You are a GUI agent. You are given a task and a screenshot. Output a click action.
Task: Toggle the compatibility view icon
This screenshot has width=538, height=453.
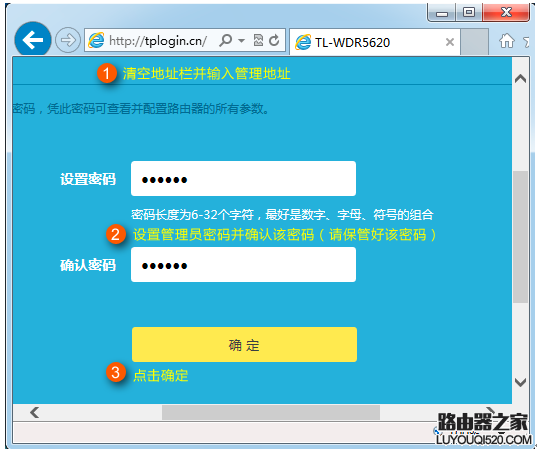258,40
